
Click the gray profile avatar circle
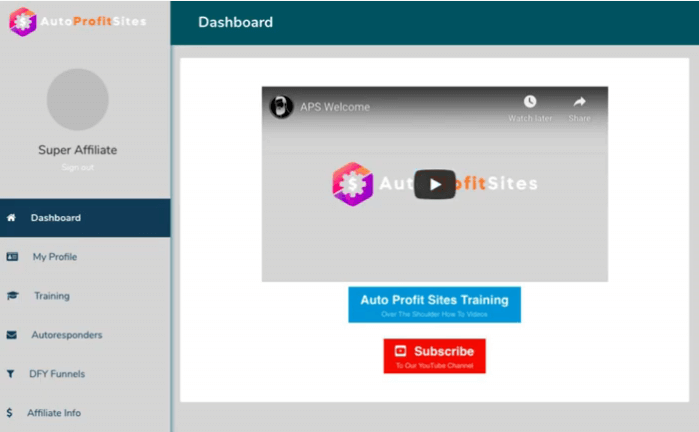[x=78, y=99]
